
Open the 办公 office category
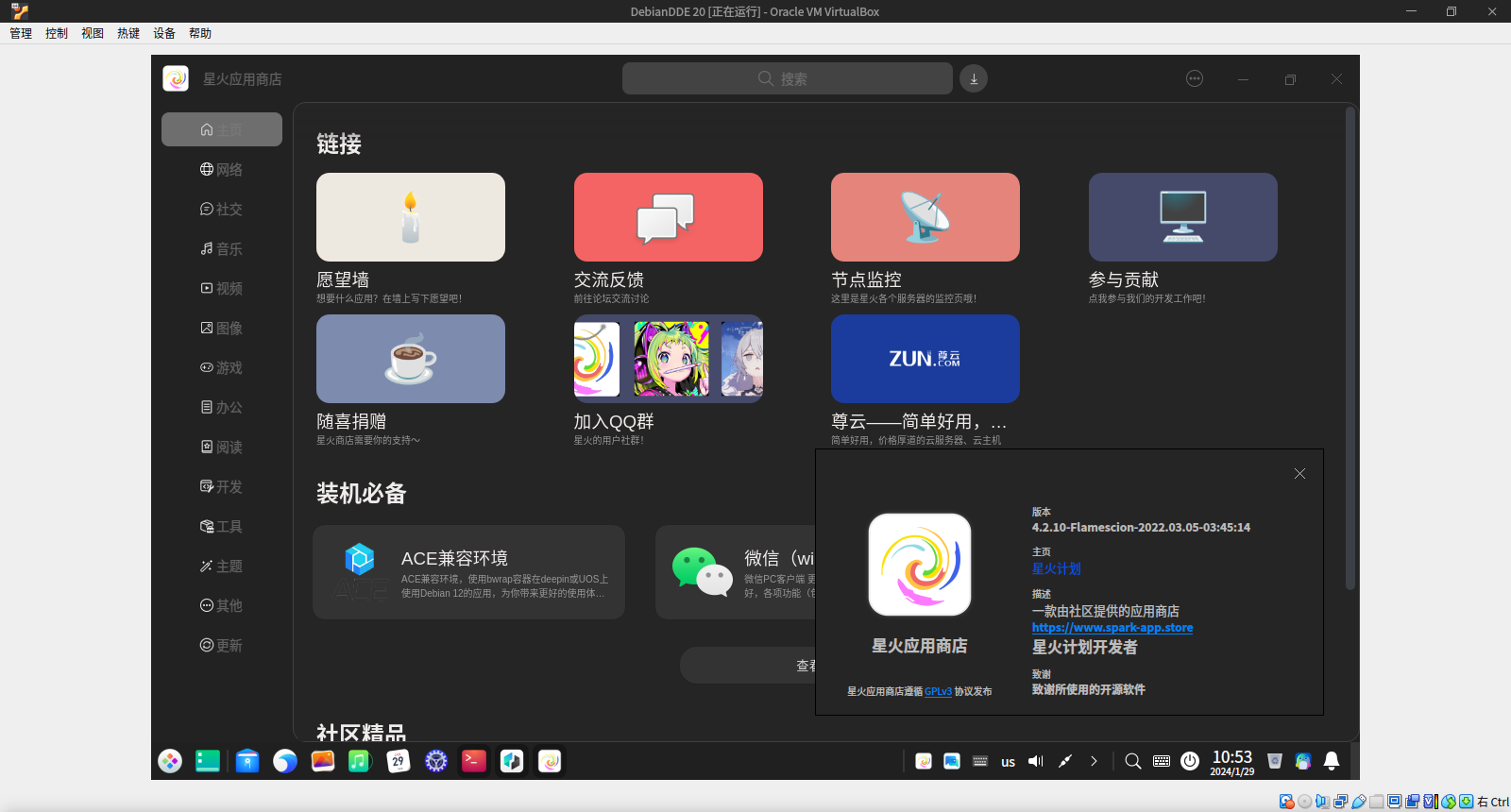coord(222,407)
